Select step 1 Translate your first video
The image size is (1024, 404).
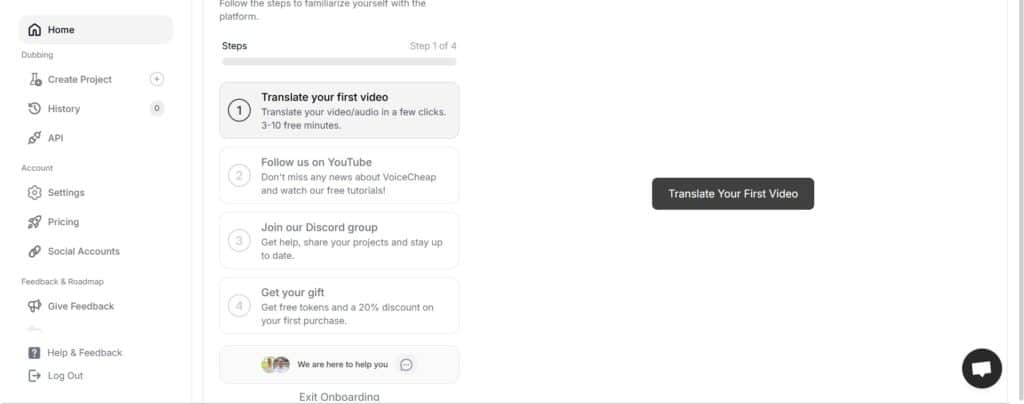point(339,110)
